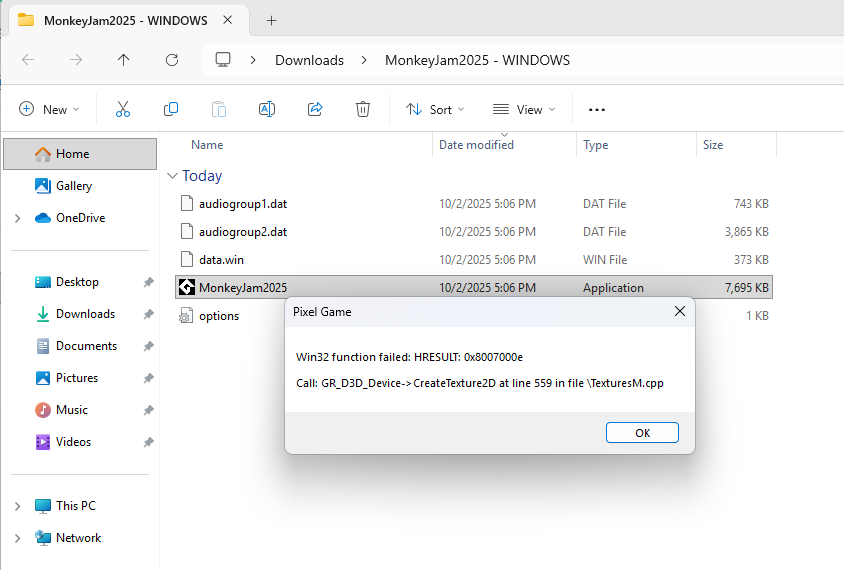The width and height of the screenshot is (844, 570).
Task: Go forward with the right arrow
Action: pyautogui.click(x=76, y=60)
